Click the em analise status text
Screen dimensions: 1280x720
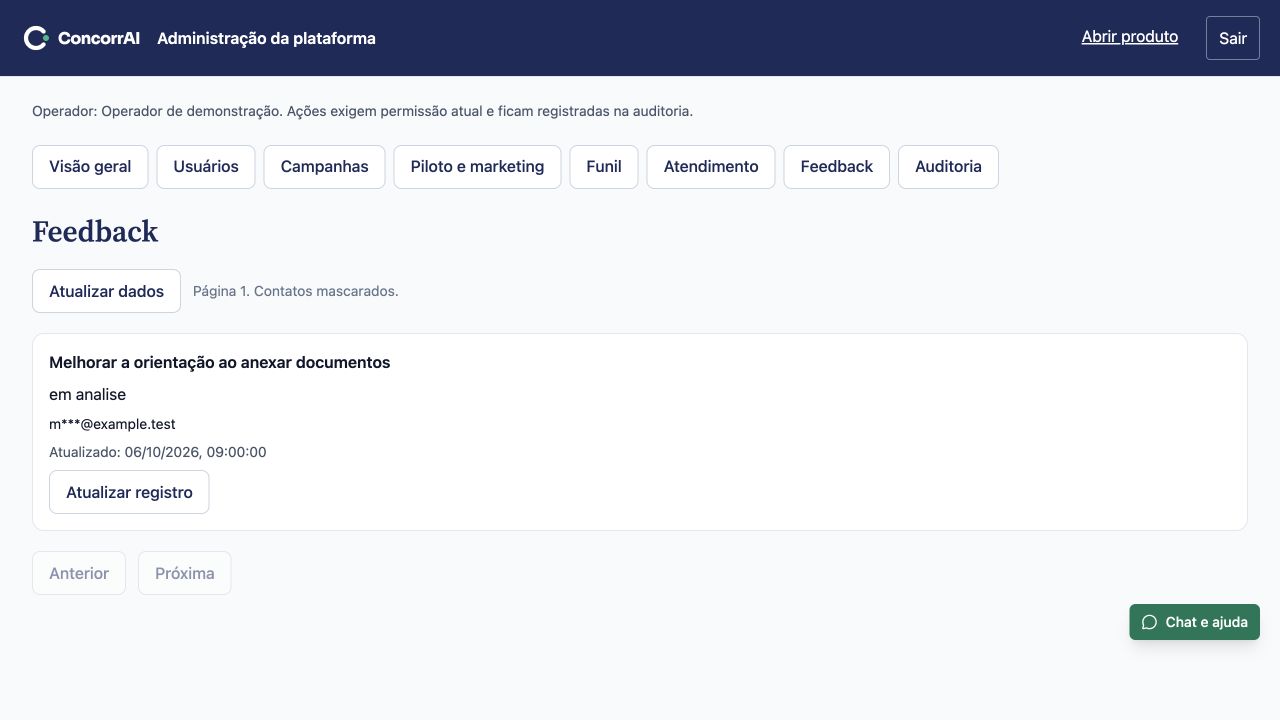point(87,394)
